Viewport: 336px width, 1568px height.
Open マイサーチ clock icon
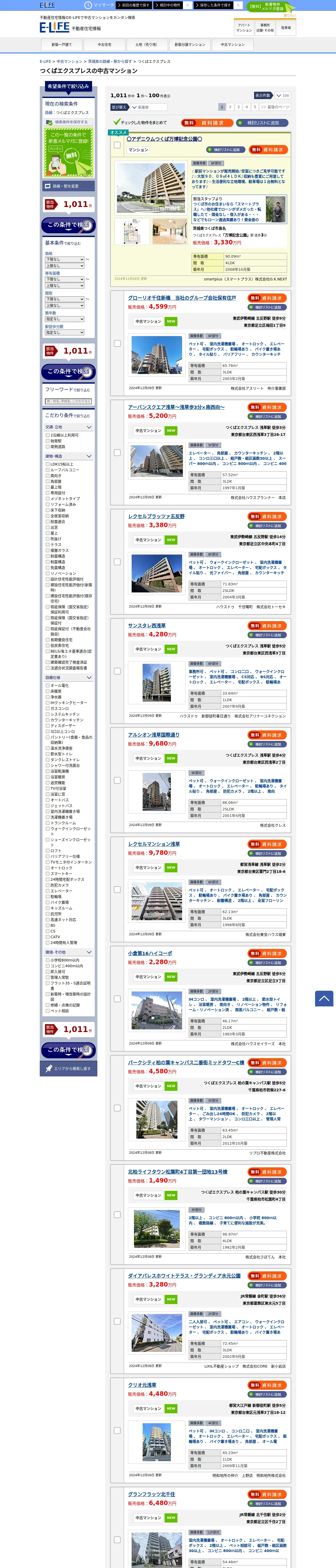[88, 5]
